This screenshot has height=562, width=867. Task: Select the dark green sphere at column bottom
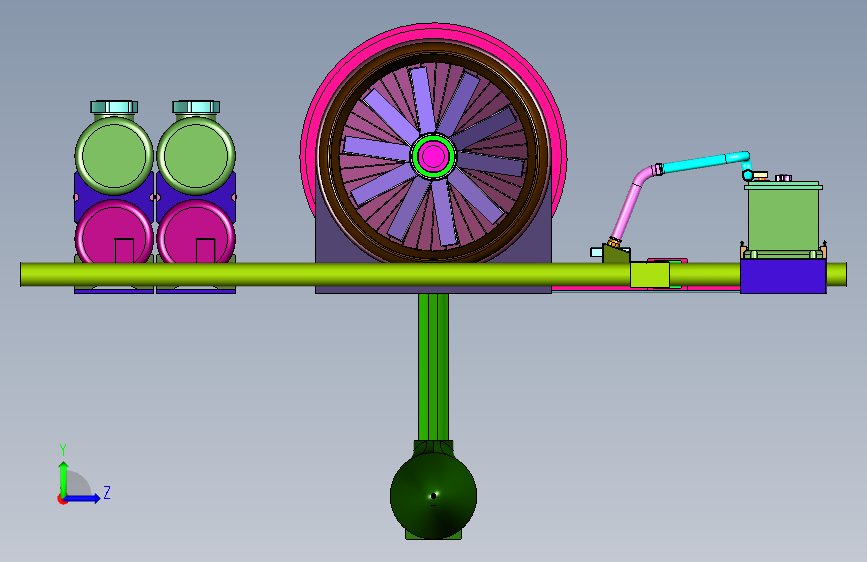pos(434,496)
